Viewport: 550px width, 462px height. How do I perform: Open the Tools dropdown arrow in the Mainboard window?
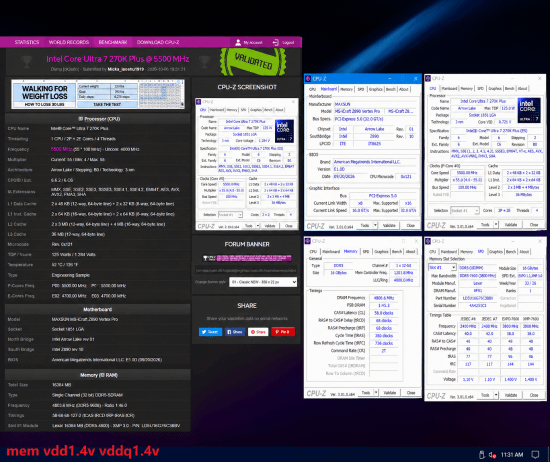(x=375, y=225)
